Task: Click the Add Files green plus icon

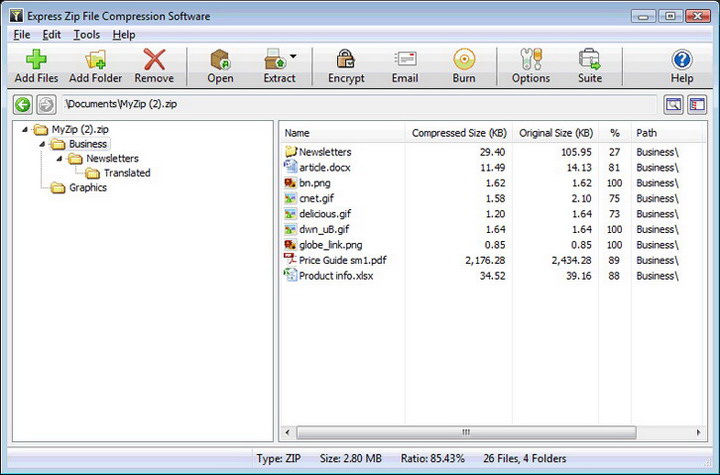Action: (36, 59)
